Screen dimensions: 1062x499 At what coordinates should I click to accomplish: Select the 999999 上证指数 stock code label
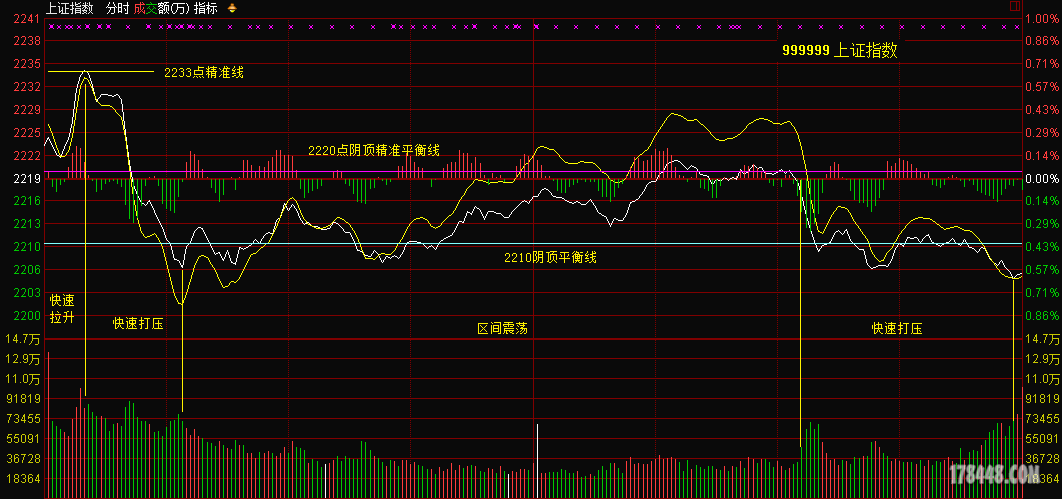[839, 51]
